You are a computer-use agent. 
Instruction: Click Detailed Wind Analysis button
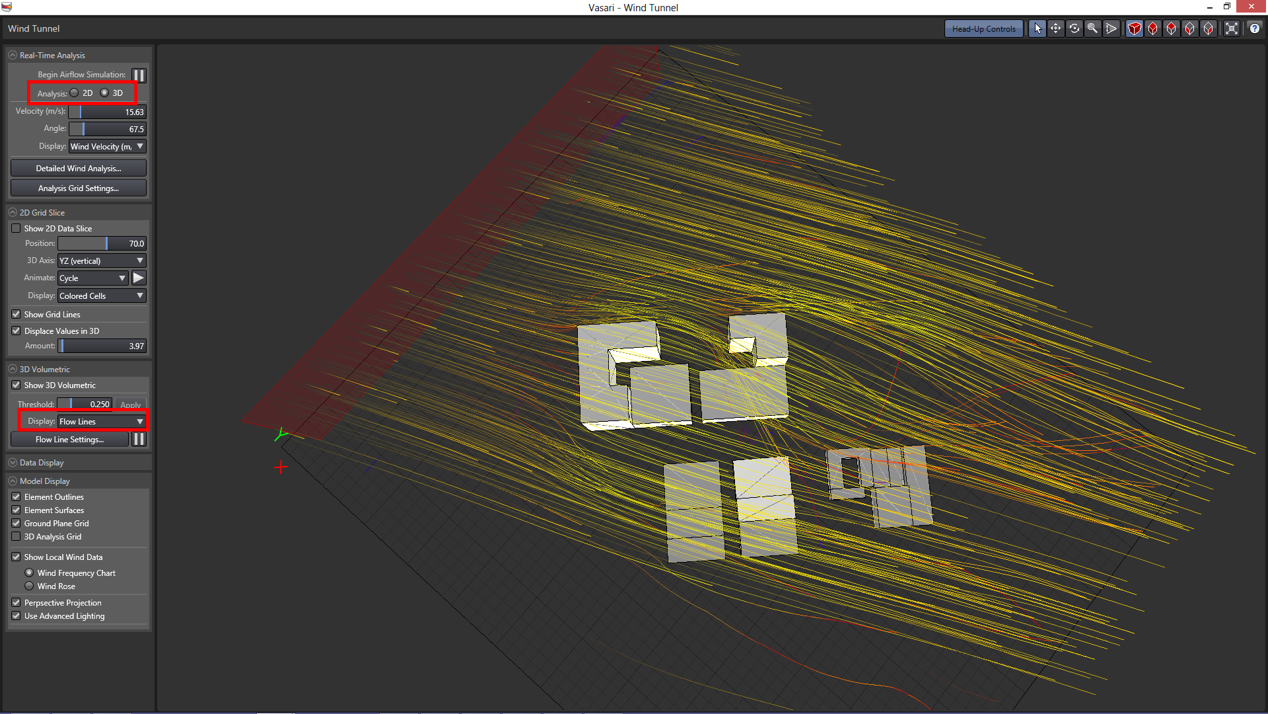coord(79,168)
